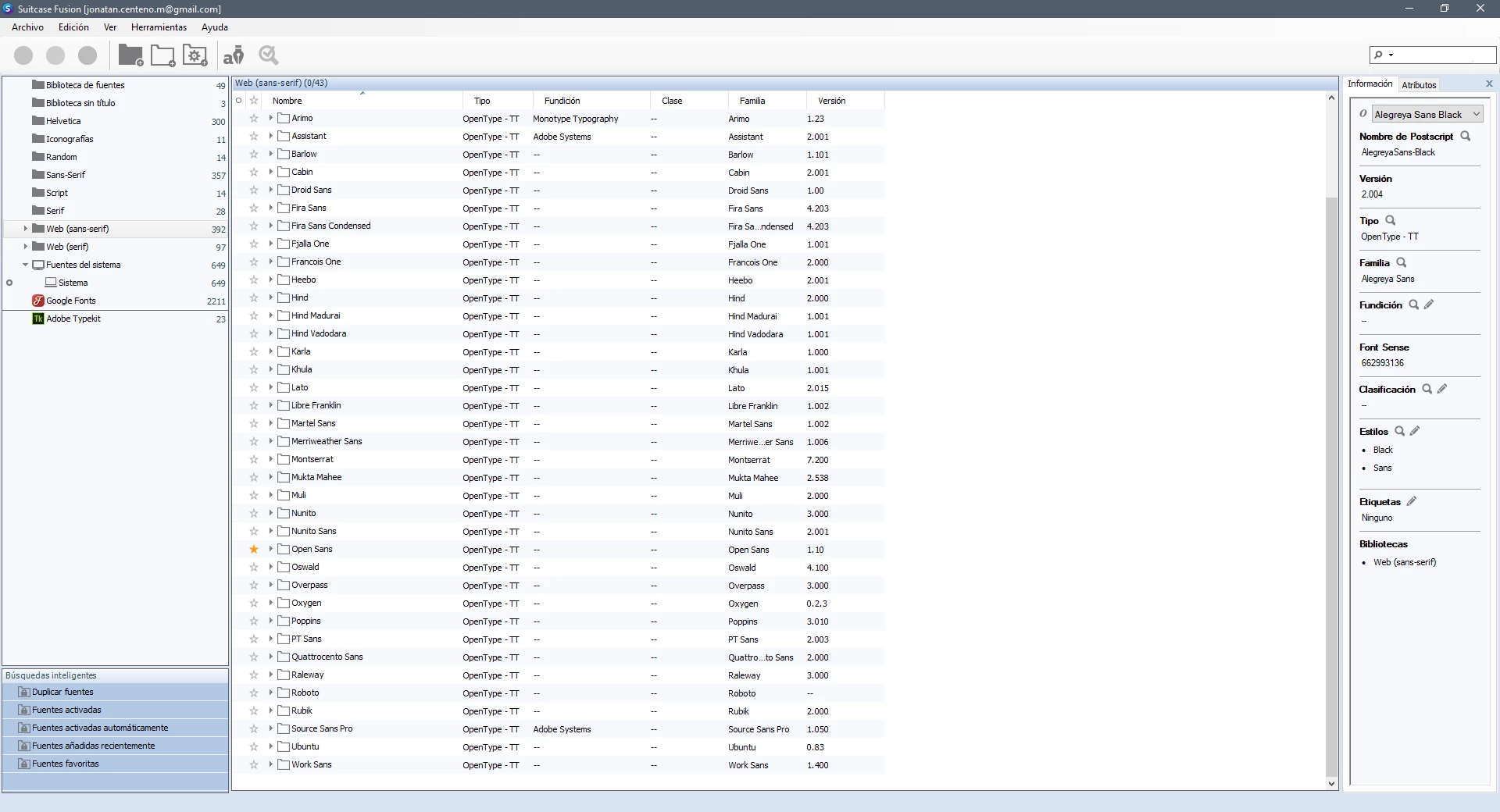Click the magnifier next to Fundición
Image resolution: width=1500 pixels, height=812 pixels.
point(1413,304)
